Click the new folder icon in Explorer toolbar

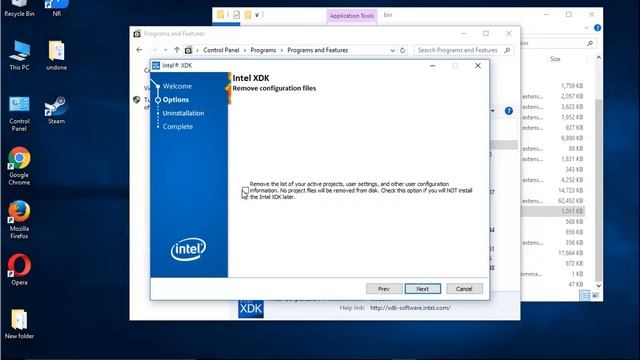[x=247, y=15]
